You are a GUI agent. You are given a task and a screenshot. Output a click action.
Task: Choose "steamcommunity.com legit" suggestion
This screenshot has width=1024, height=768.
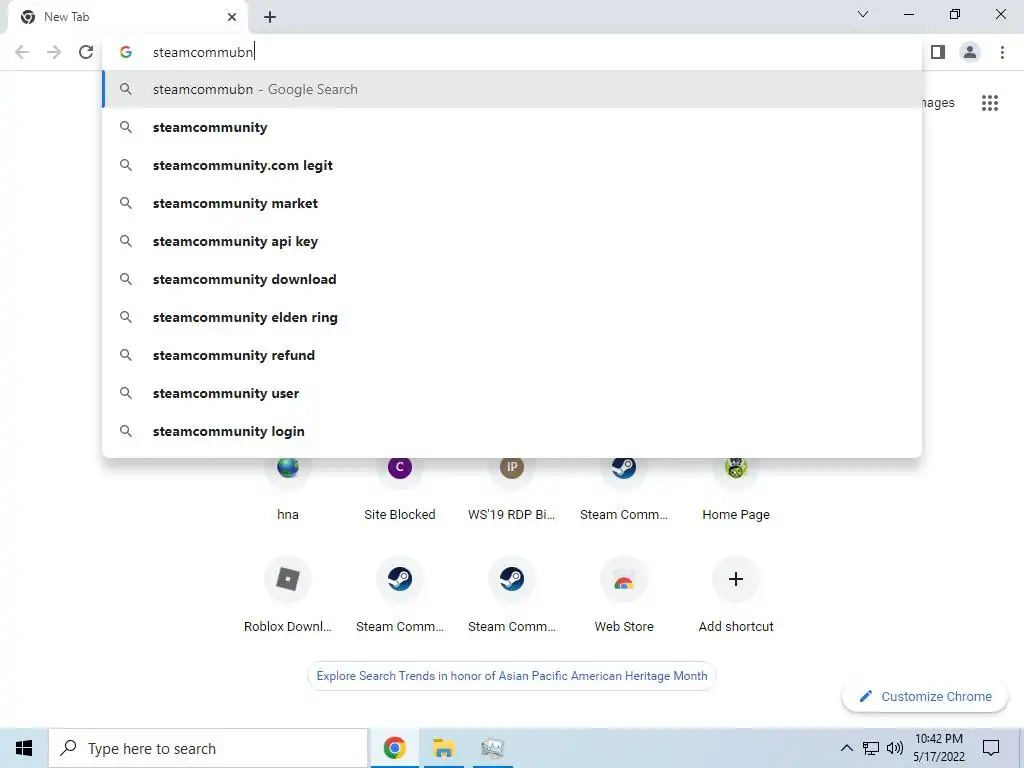(512, 165)
